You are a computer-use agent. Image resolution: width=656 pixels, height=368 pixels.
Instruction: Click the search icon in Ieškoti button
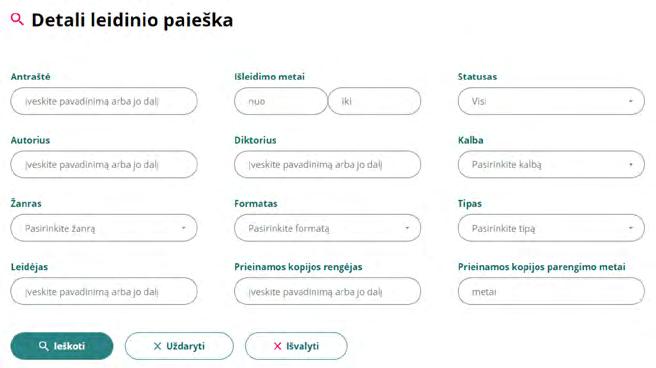coord(44,346)
